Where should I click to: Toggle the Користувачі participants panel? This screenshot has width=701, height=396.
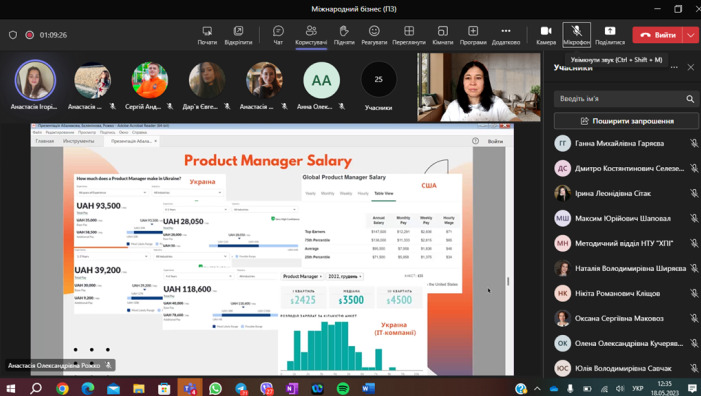pos(311,35)
